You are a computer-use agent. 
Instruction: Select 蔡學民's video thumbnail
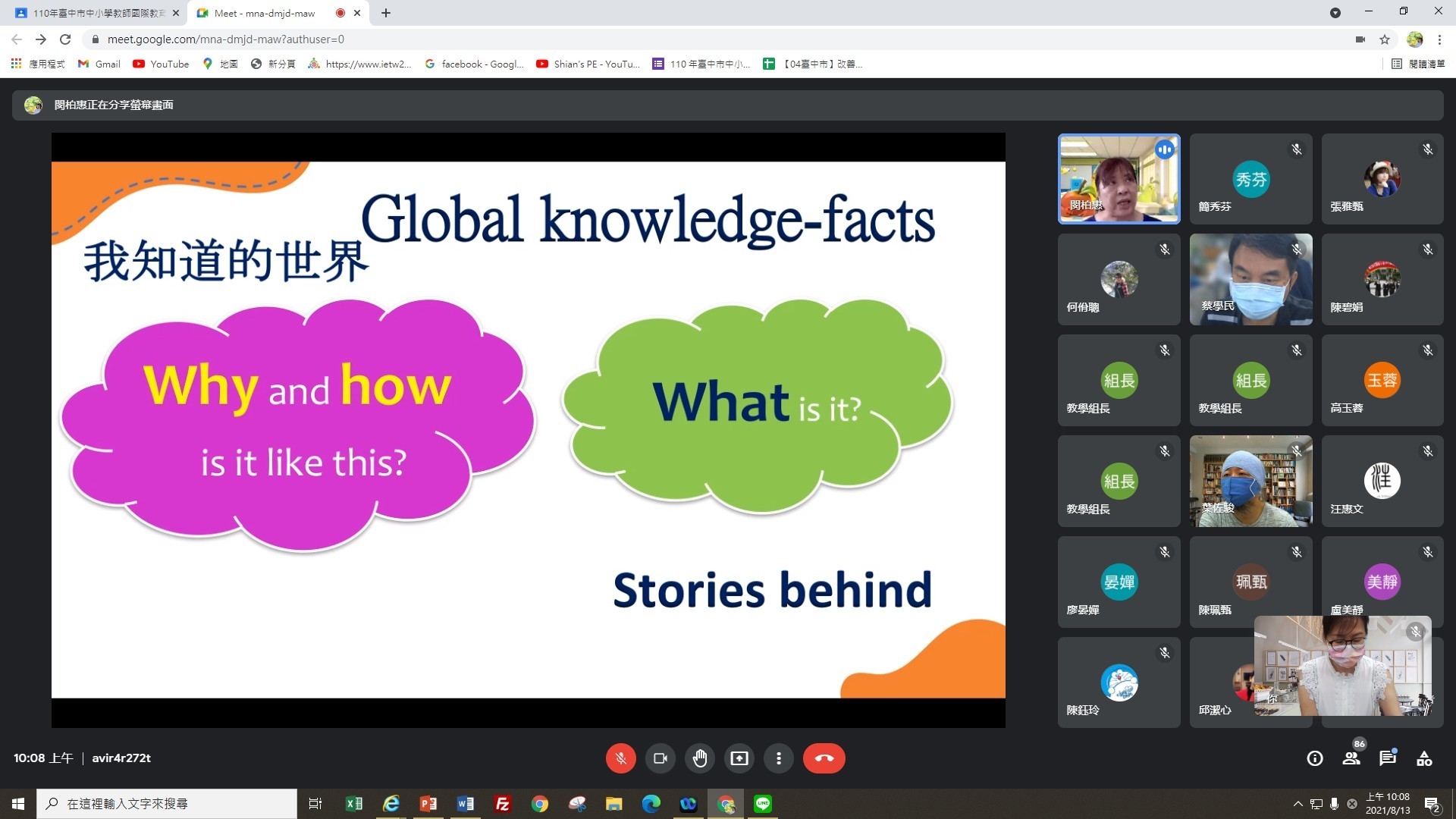tap(1250, 279)
